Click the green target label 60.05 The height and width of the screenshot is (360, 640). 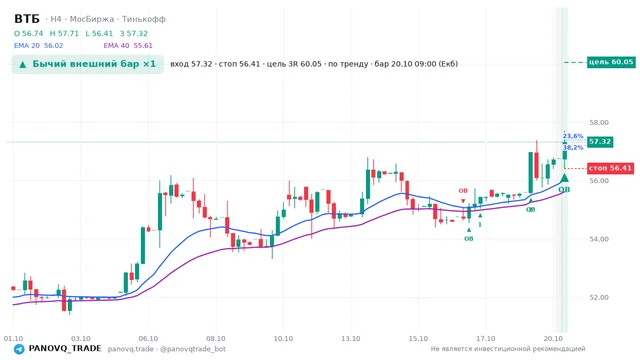611,62
